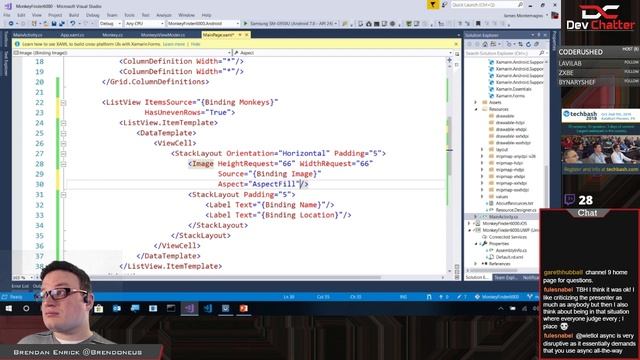640x360 pixels.
Task: Click in the Search Solution Explorer box
Action: (505, 53)
